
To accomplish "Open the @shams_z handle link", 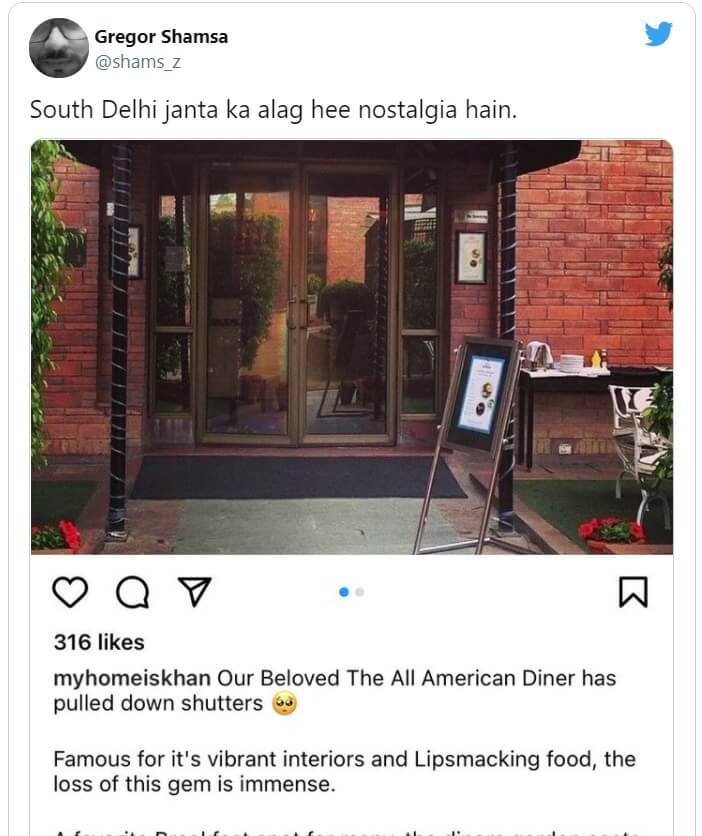I will [x=138, y=62].
